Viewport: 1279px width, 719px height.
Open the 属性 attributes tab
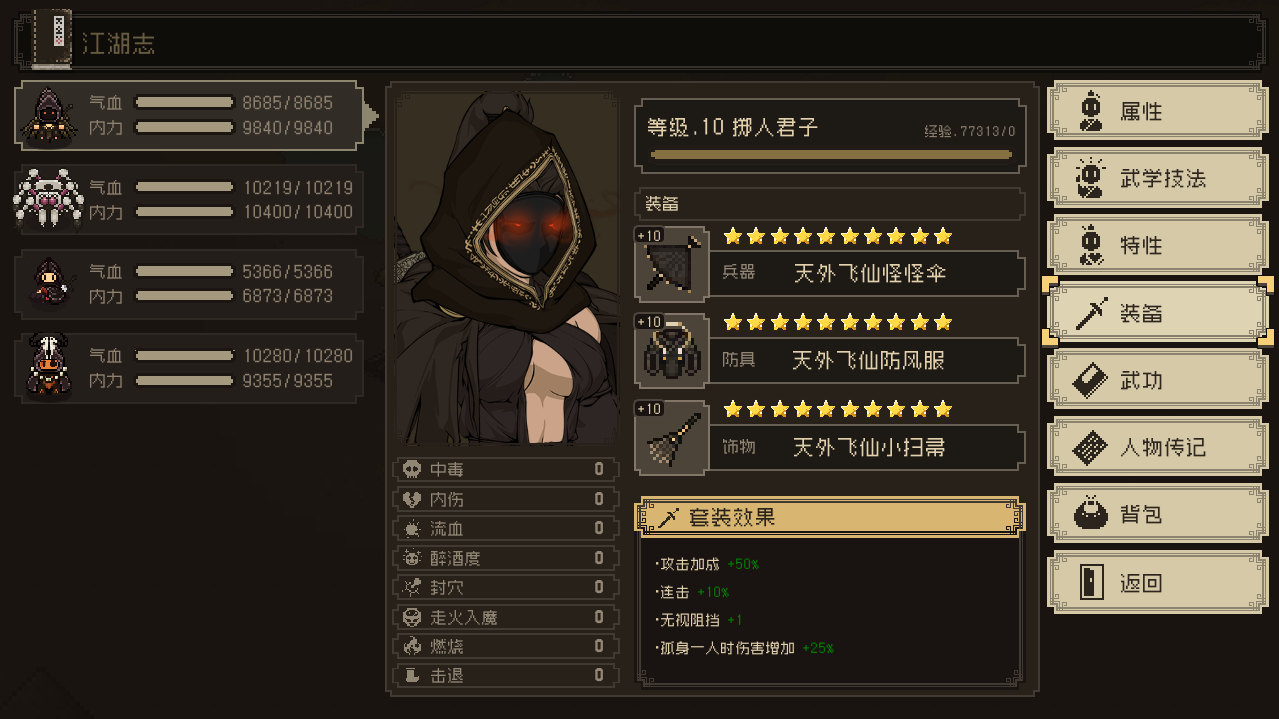[x=1157, y=111]
